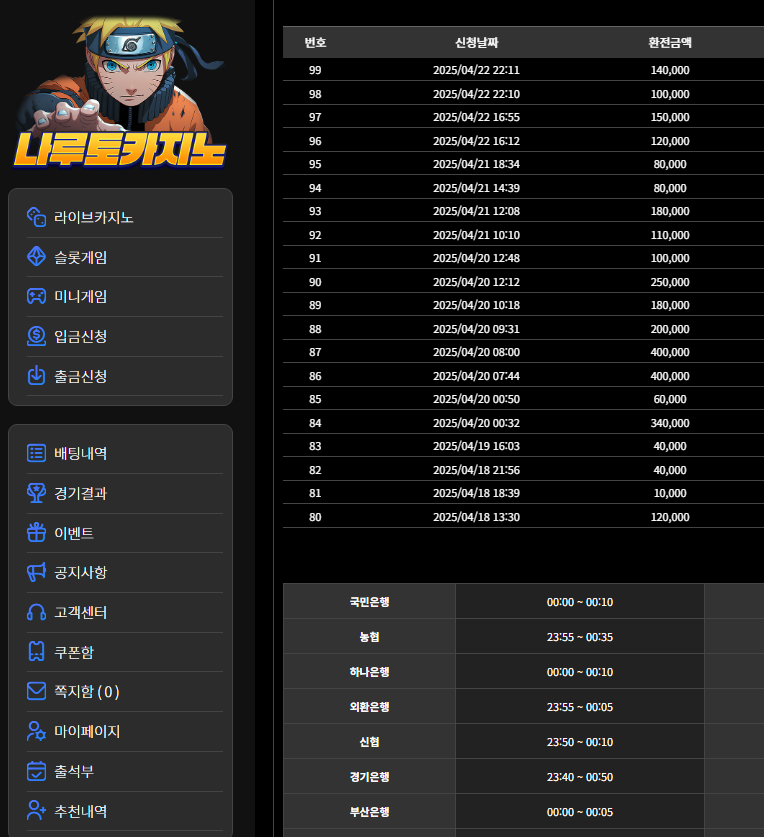
Task: Click the game results trophy icon
Action: click(37, 493)
